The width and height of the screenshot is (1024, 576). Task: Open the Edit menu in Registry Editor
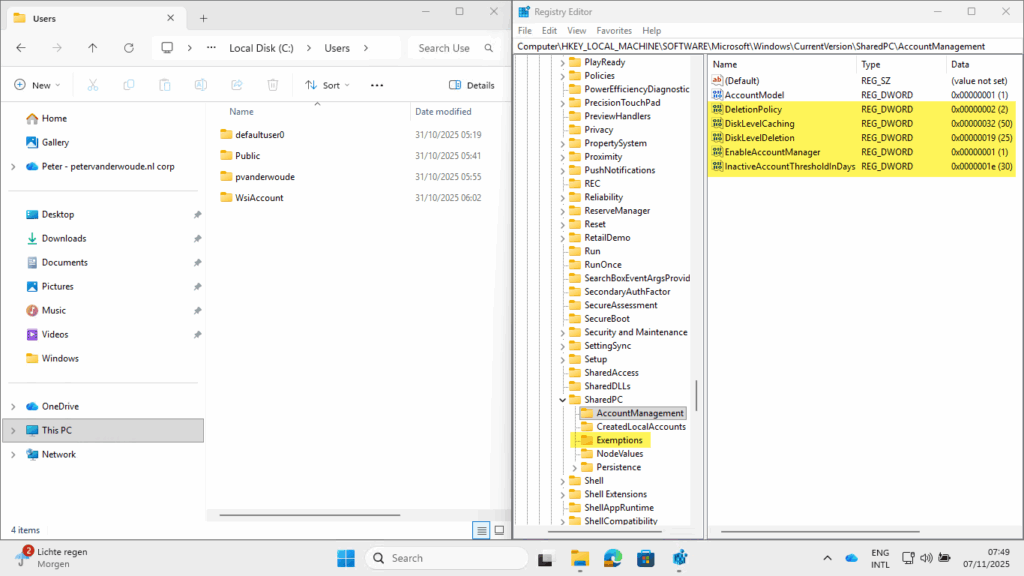[550, 31]
